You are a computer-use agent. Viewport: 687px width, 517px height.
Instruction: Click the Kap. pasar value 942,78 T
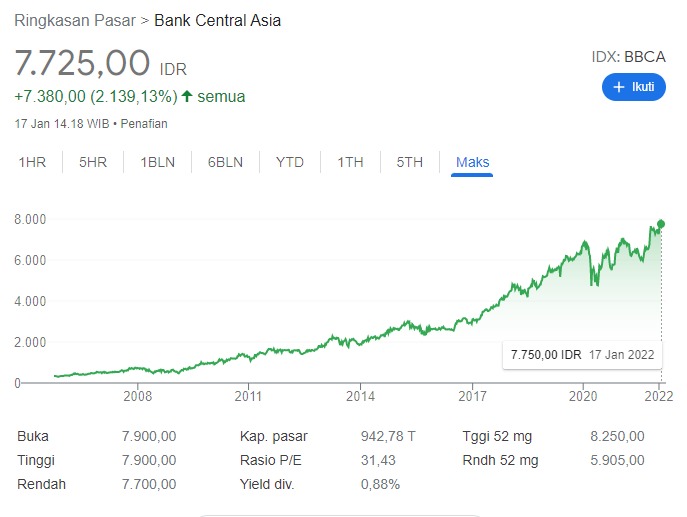387,436
